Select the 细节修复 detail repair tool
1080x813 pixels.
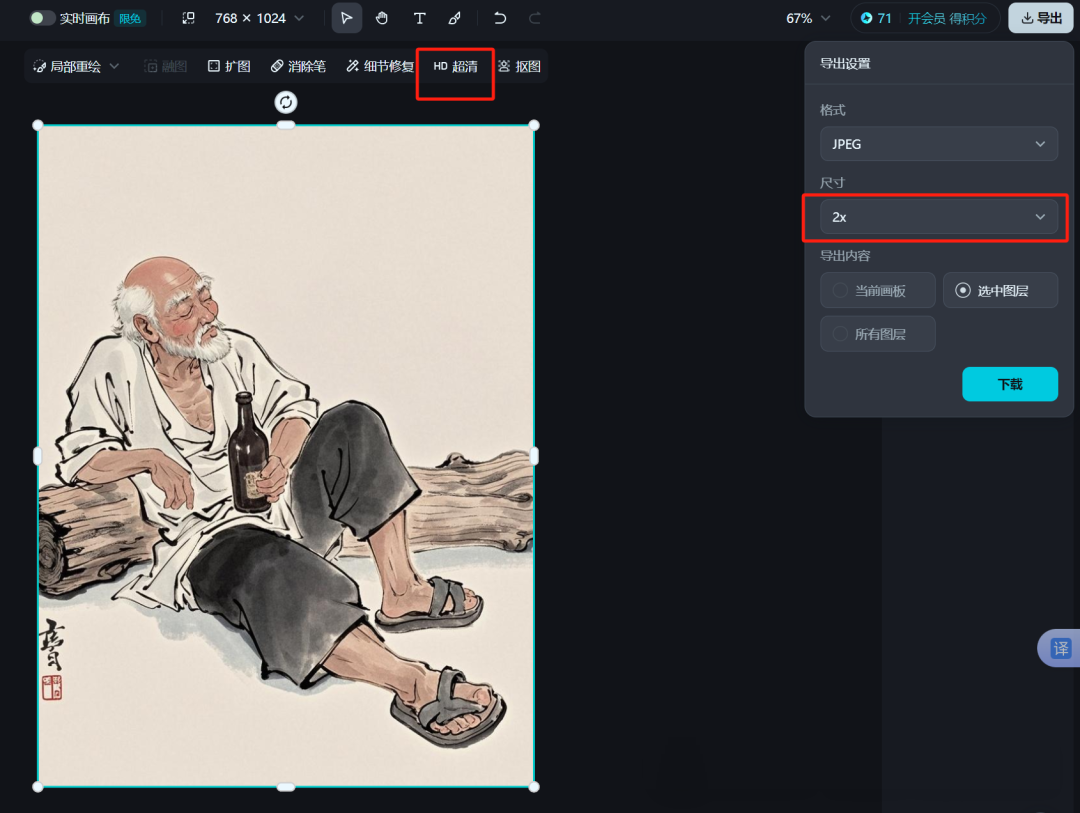(x=380, y=66)
